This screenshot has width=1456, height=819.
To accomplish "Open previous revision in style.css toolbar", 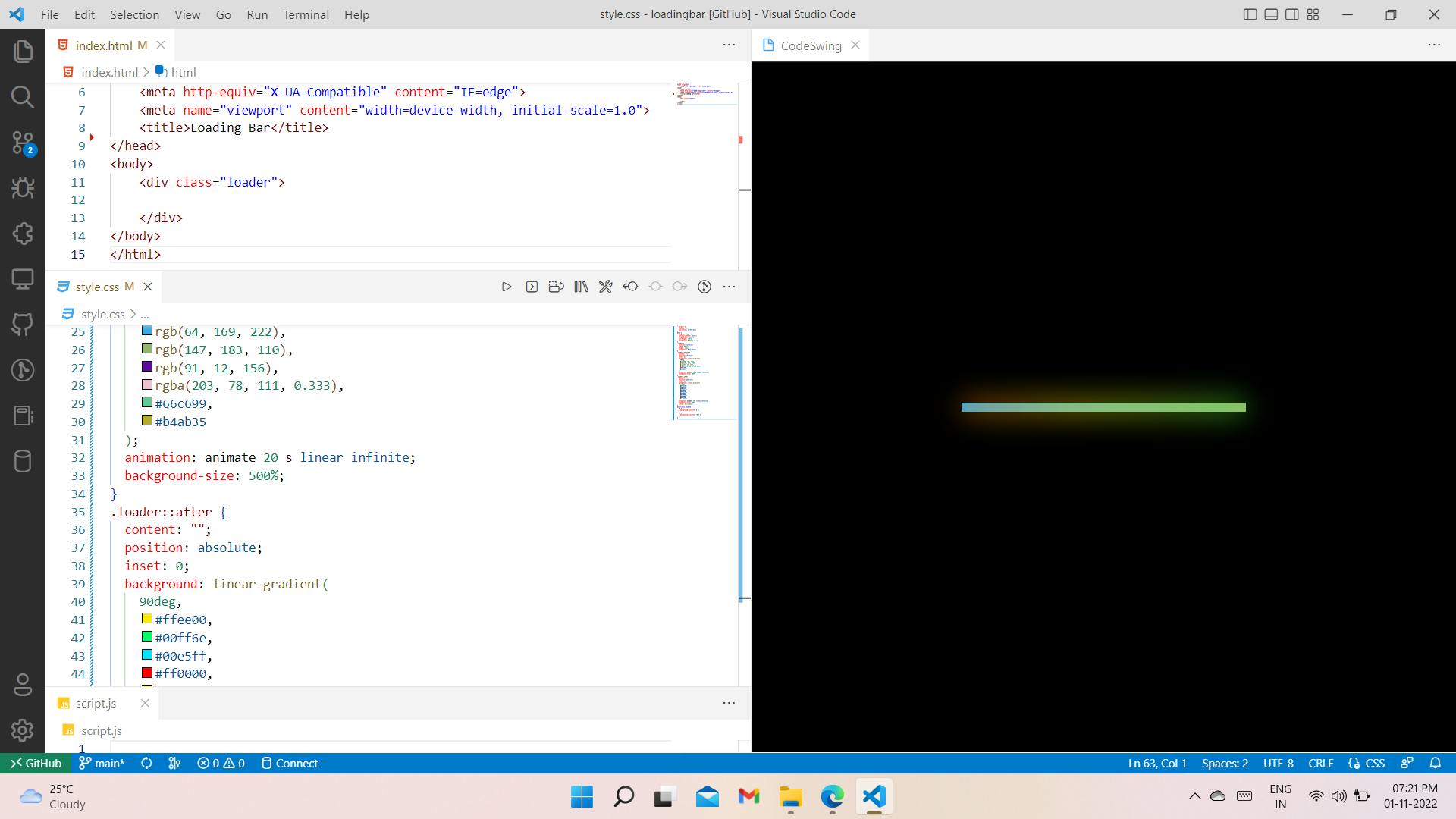I will coord(630,287).
